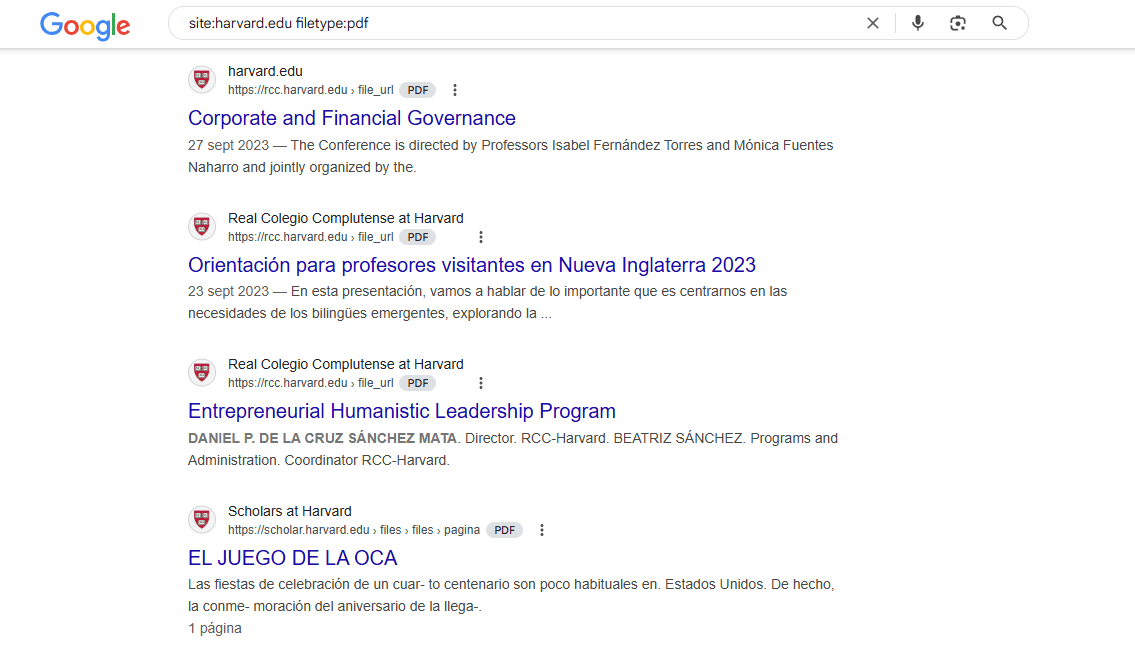Start voice search with microphone icon
The width and height of the screenshot is (1135, 647).
[x=918, y=23]
